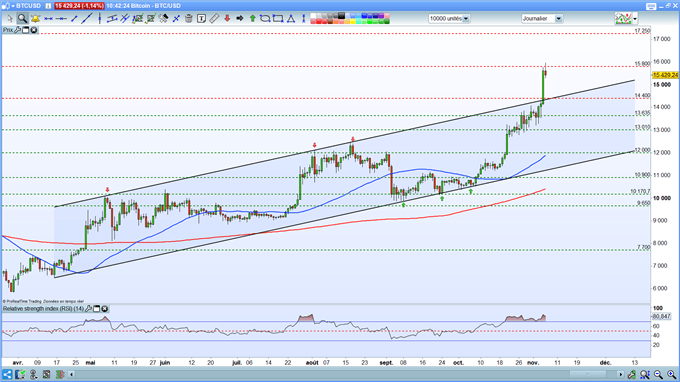Screen dimensions: 680x382
Task: Pick the ruler measurement tool
Action: click(x=214, y=18)
